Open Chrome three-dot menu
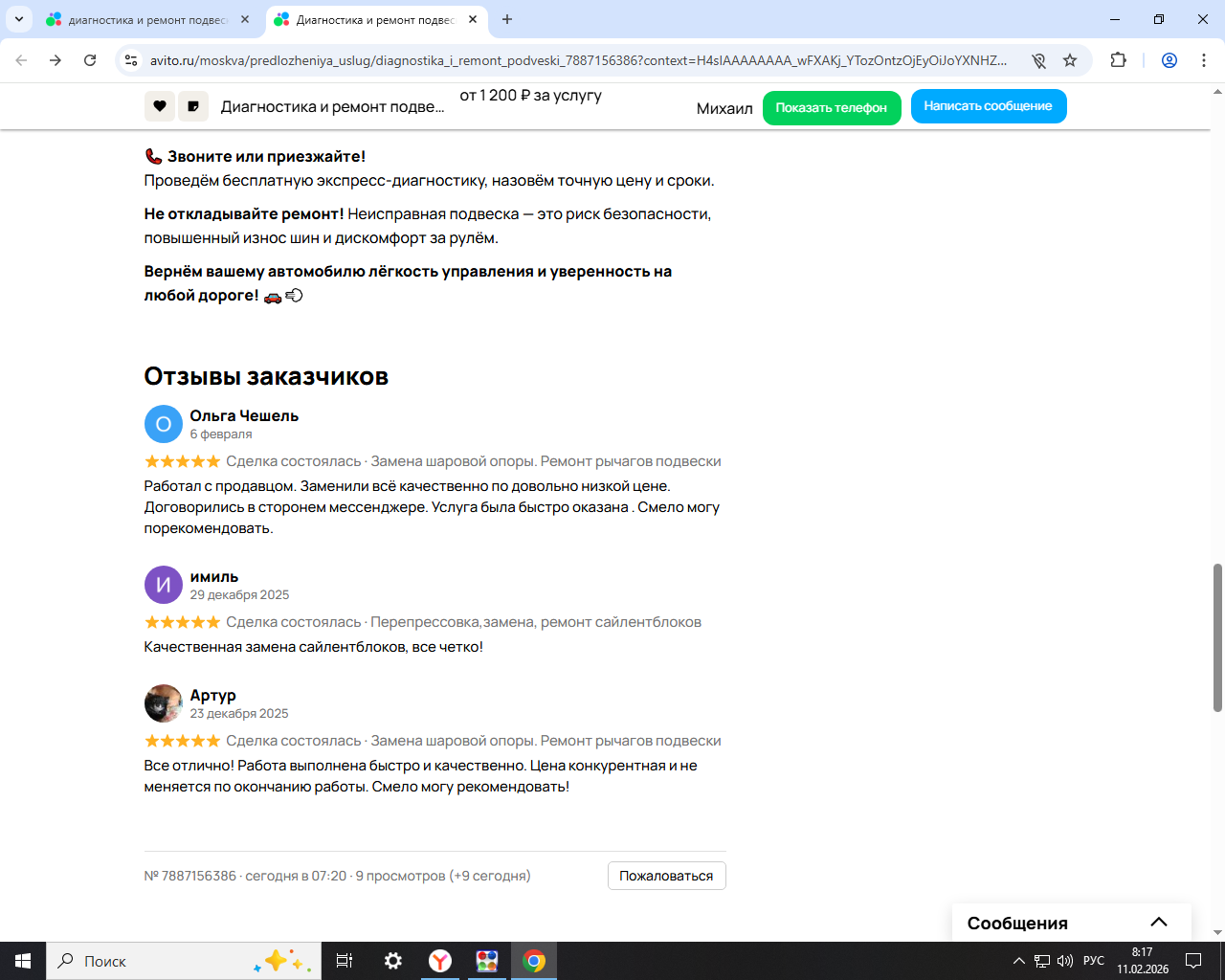The width and height of the screenshot is (1225, 980). (1204, 60)
